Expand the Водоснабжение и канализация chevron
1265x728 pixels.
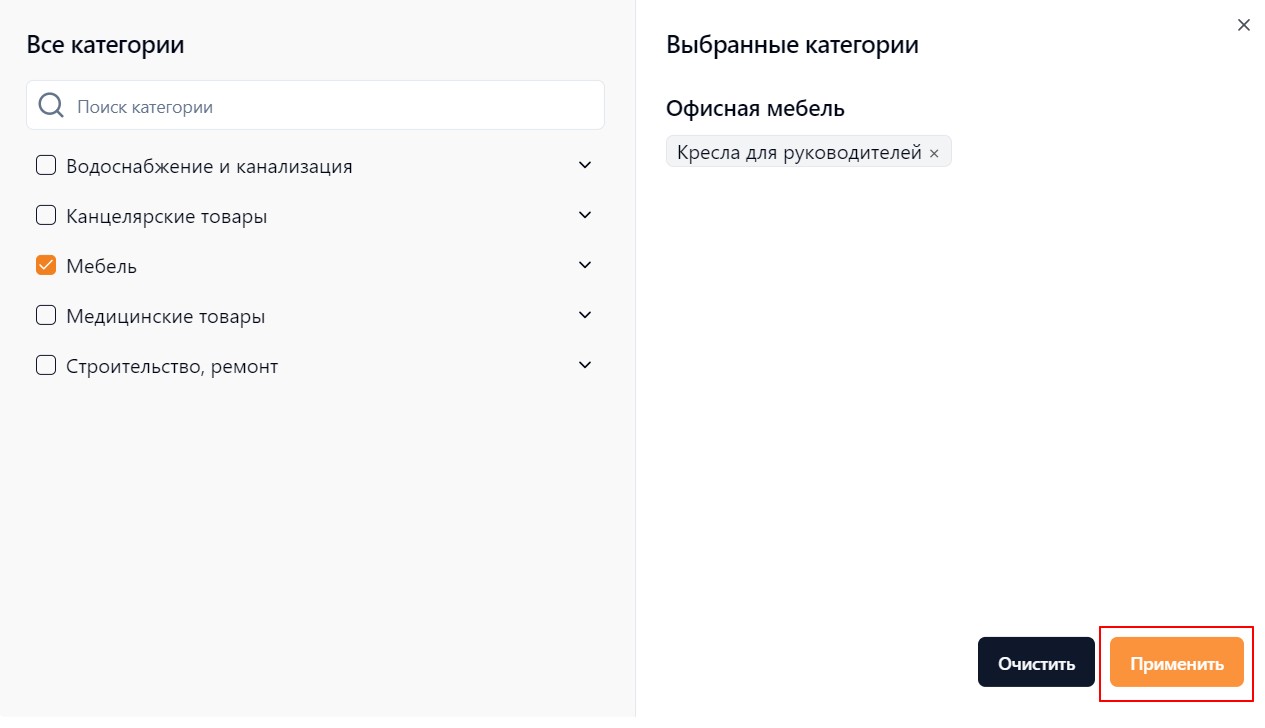coord(586,165)
